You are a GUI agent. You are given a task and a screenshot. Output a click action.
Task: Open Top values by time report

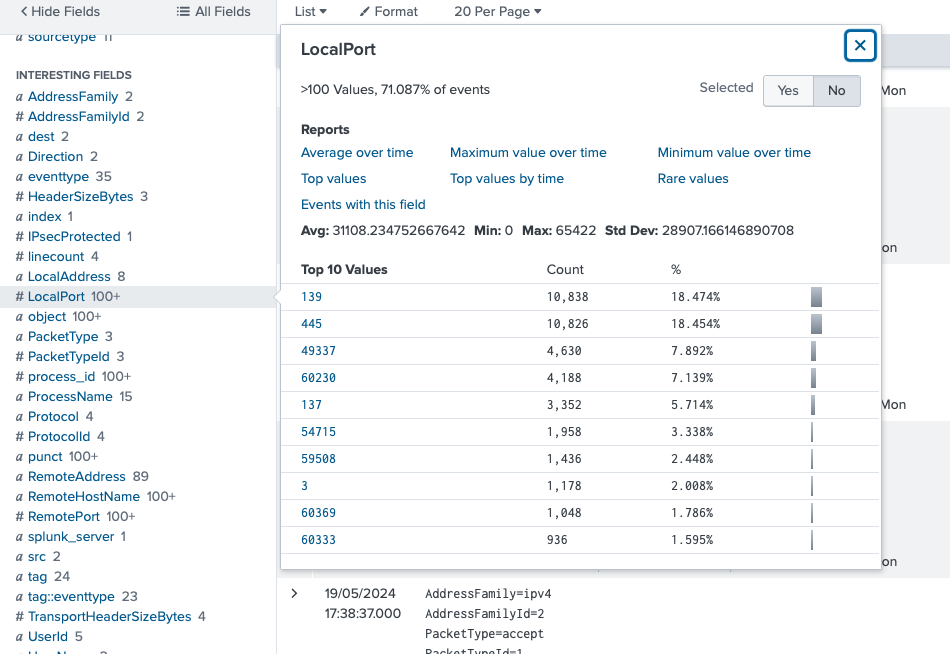coord(507,179)
